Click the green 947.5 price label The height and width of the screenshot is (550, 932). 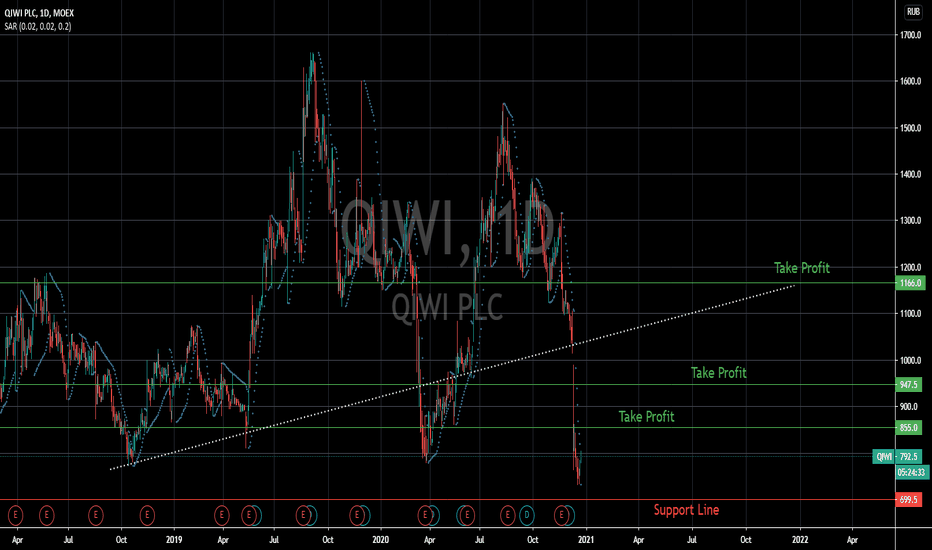click(x=909, y=385)
